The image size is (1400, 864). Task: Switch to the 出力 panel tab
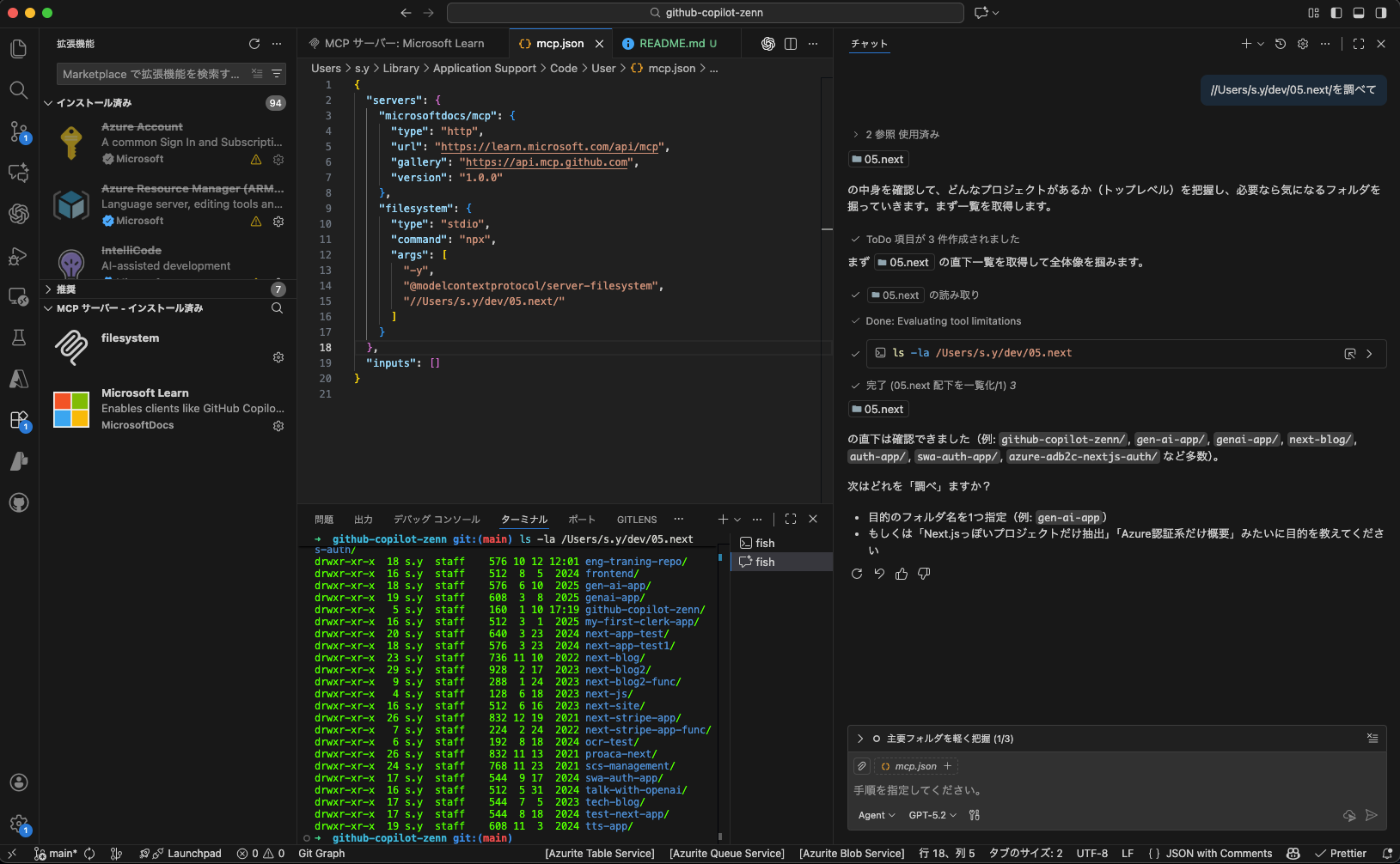tap(363, 520)
